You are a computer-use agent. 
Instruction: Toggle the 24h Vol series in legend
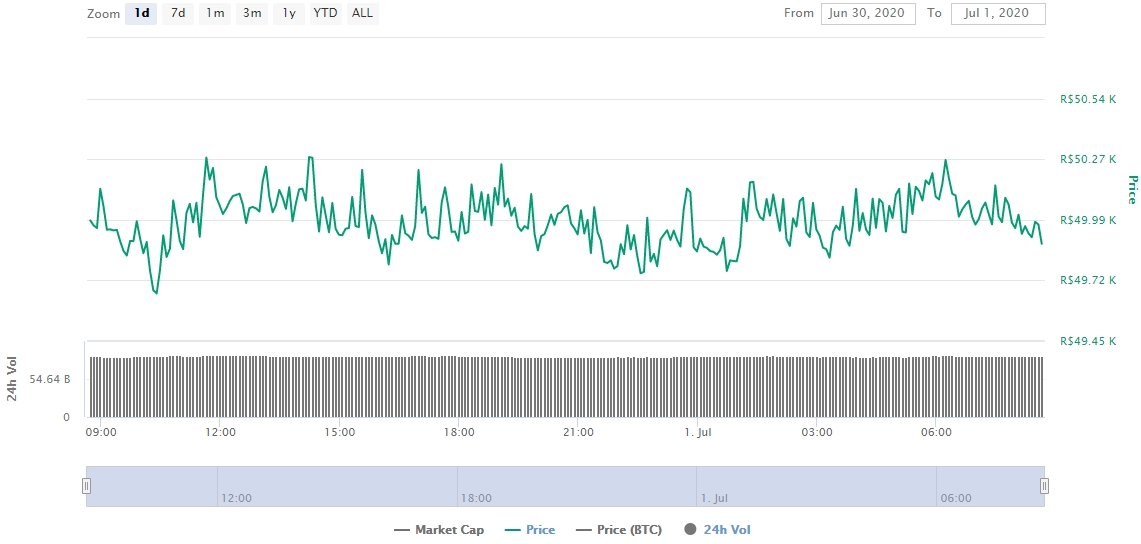pos(716,530)
